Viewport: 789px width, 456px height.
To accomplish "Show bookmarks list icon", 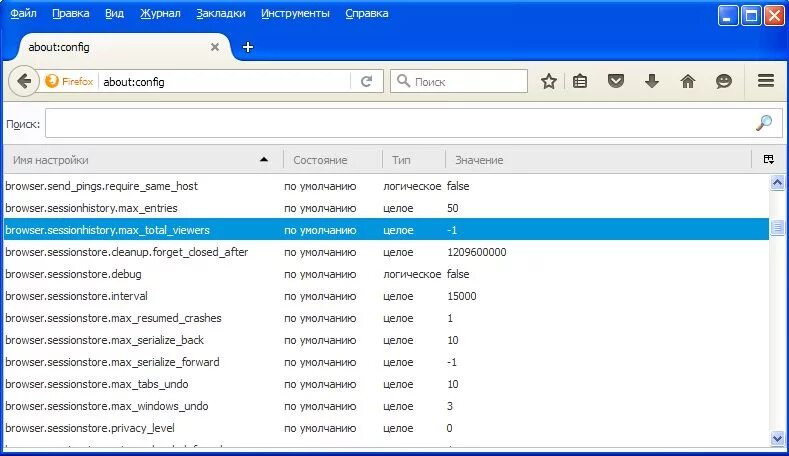I will click(x=580, y=81).
